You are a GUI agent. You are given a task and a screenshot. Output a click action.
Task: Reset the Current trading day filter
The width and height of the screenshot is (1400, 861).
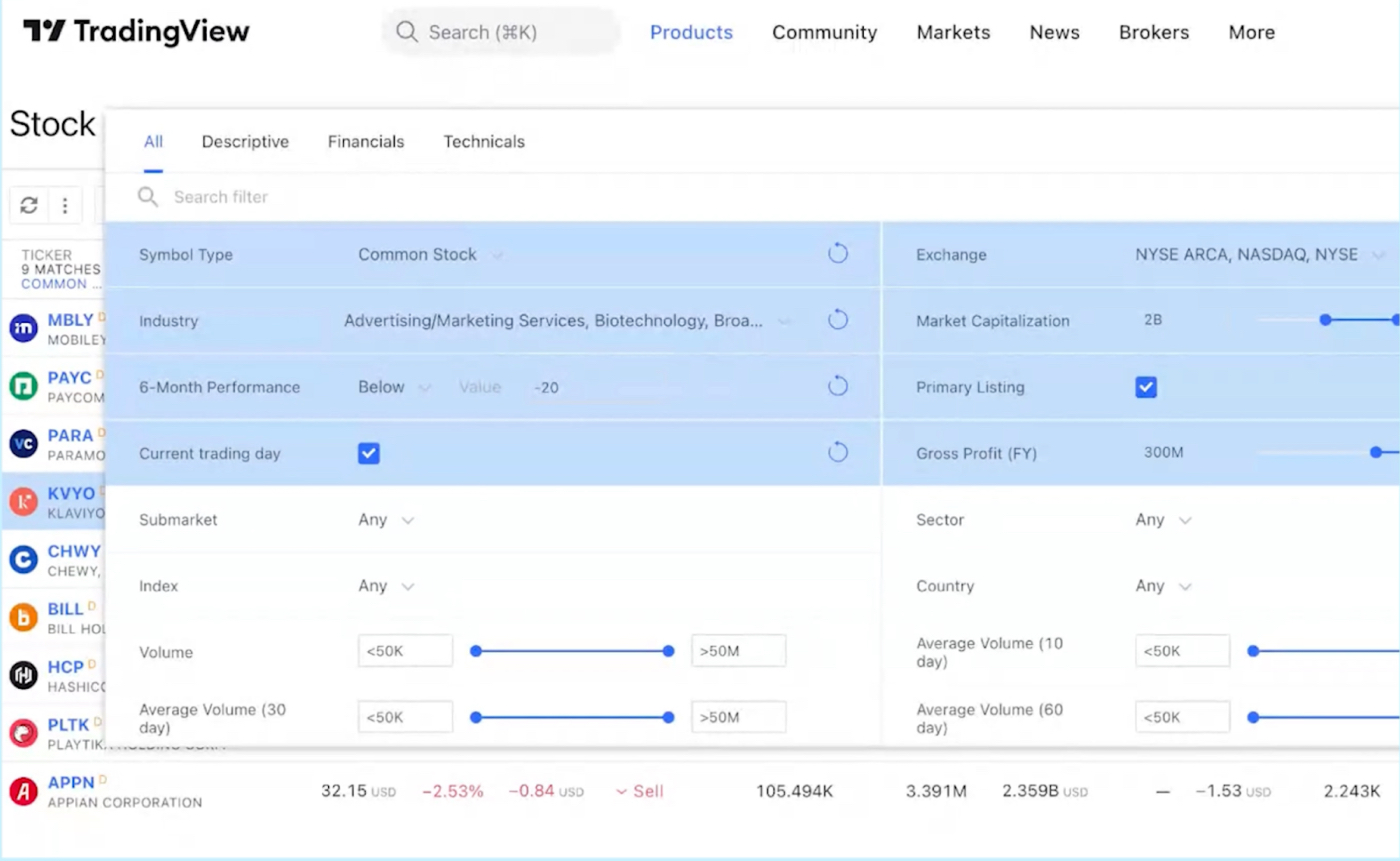838,453
